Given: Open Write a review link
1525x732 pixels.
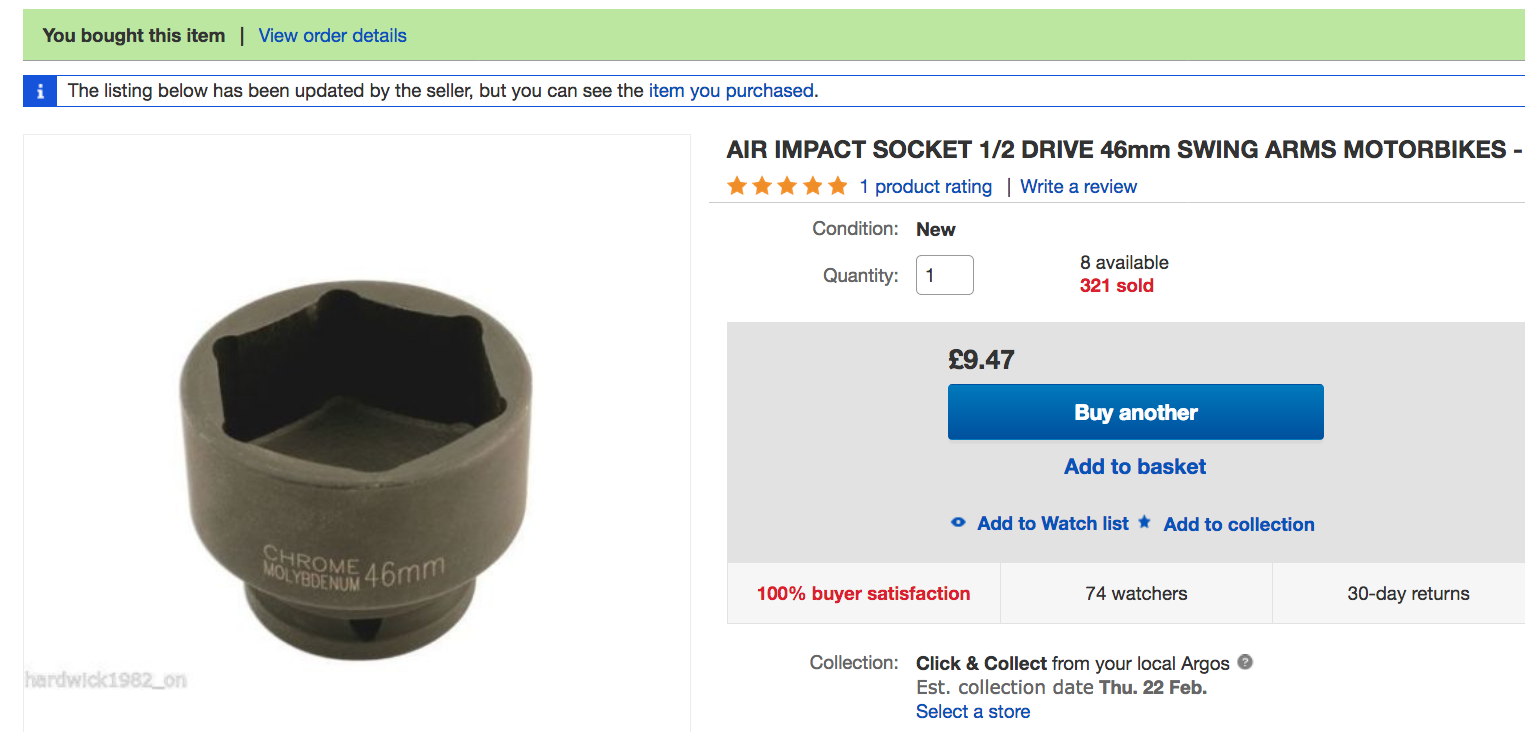Looking at the screenshot, I should [1078, 187].
